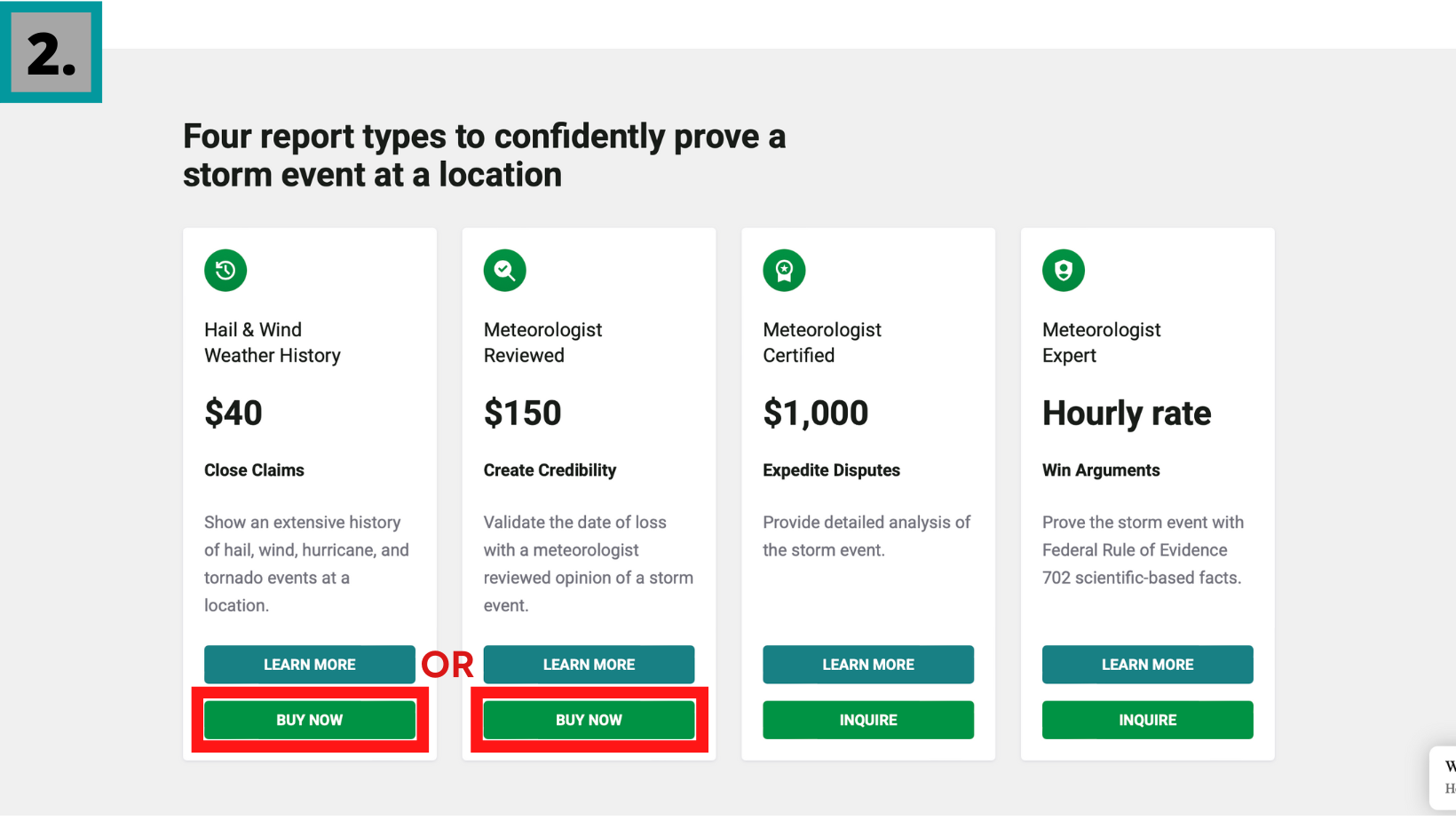Screen dimensions: 1456x820
Task: Open Learn More for Hail & Wind
Action: pyautogui.click(x=310, y=665)
